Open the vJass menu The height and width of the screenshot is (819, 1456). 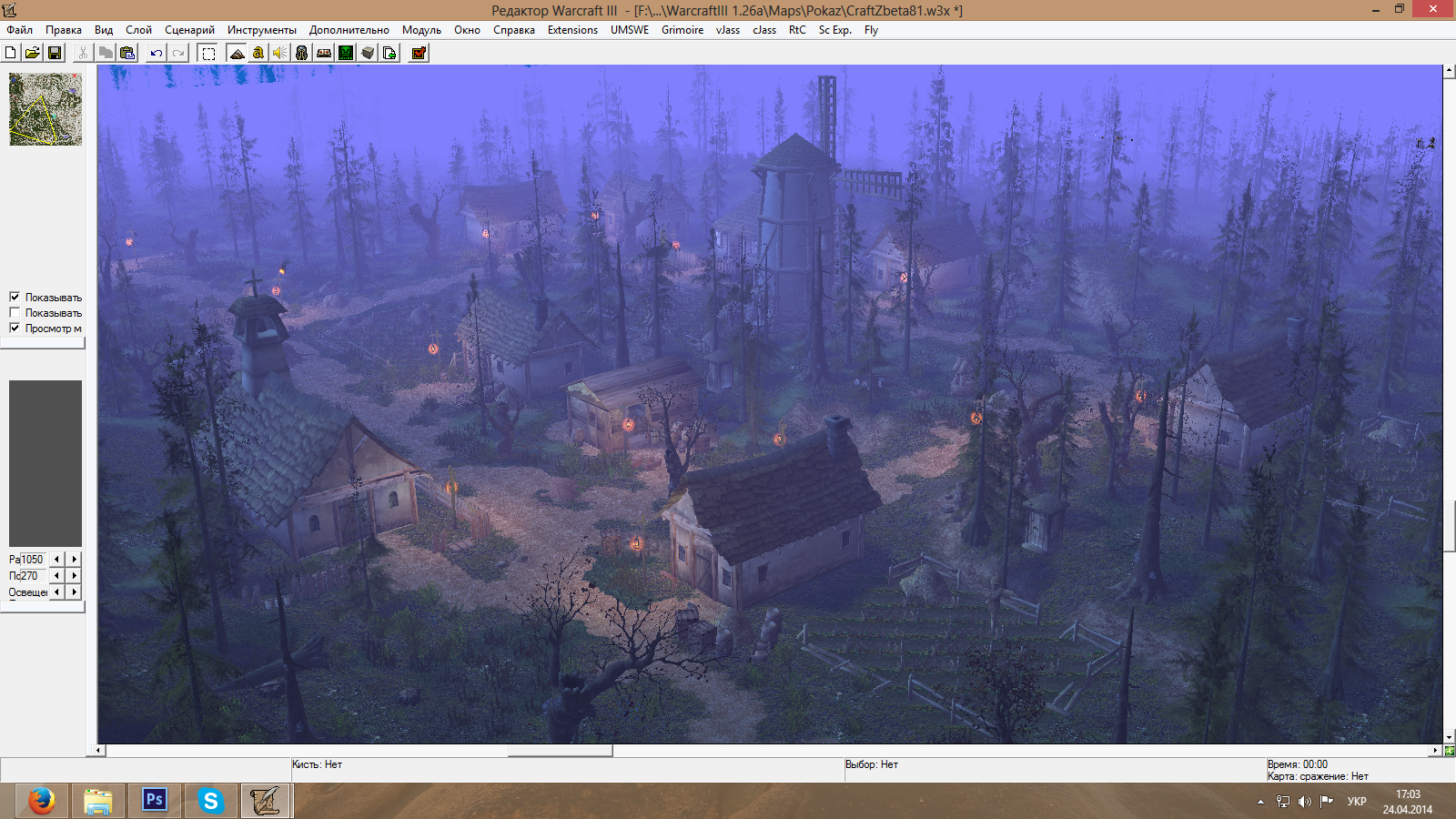(x=728, y=30)
